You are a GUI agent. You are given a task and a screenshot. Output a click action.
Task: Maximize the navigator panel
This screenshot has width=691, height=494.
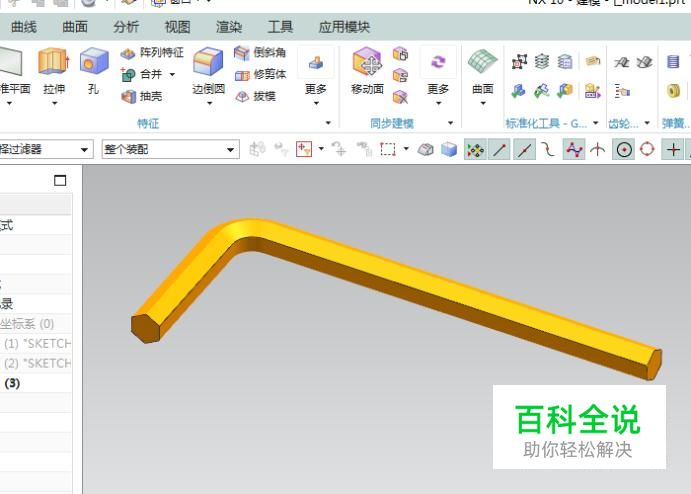60,181
